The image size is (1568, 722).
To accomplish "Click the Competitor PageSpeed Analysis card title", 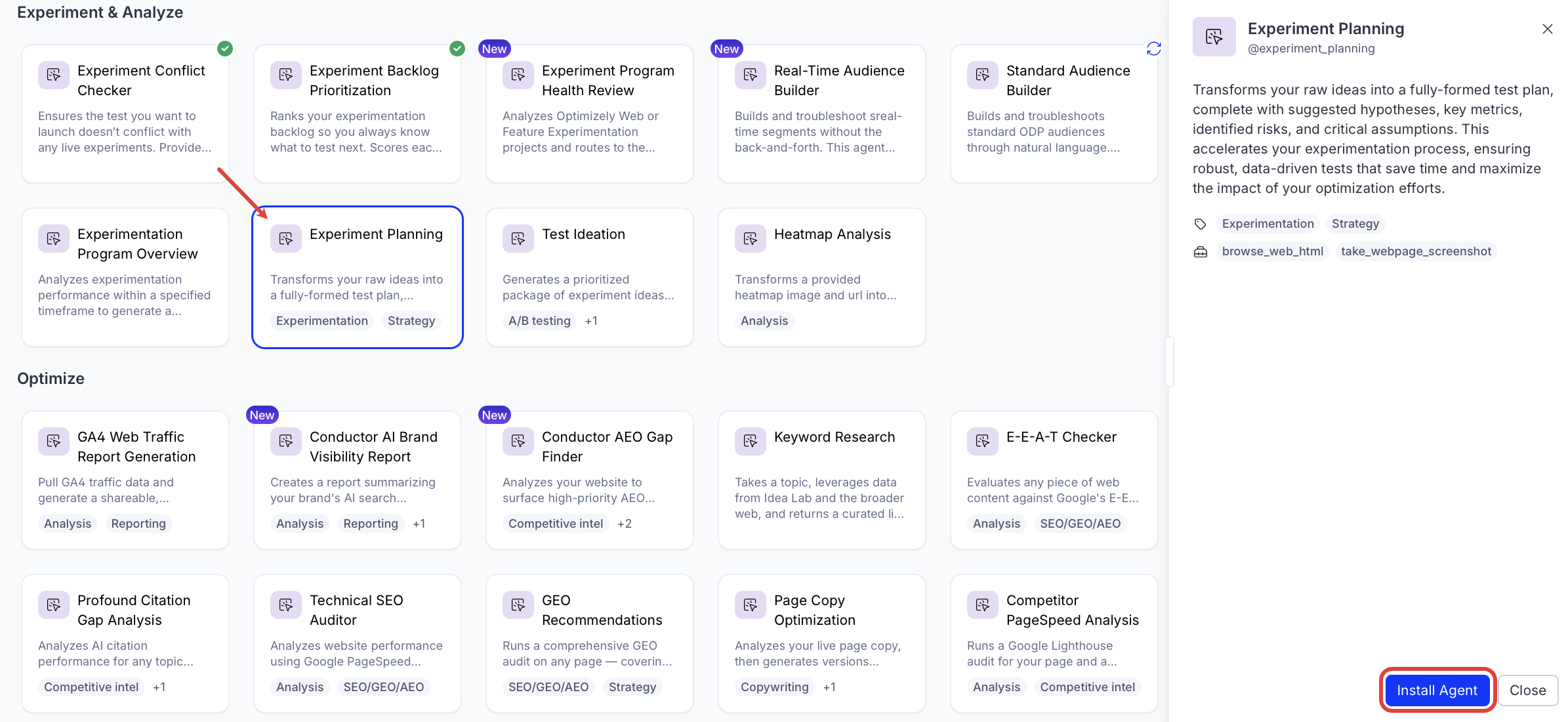I will point(1072,610).
